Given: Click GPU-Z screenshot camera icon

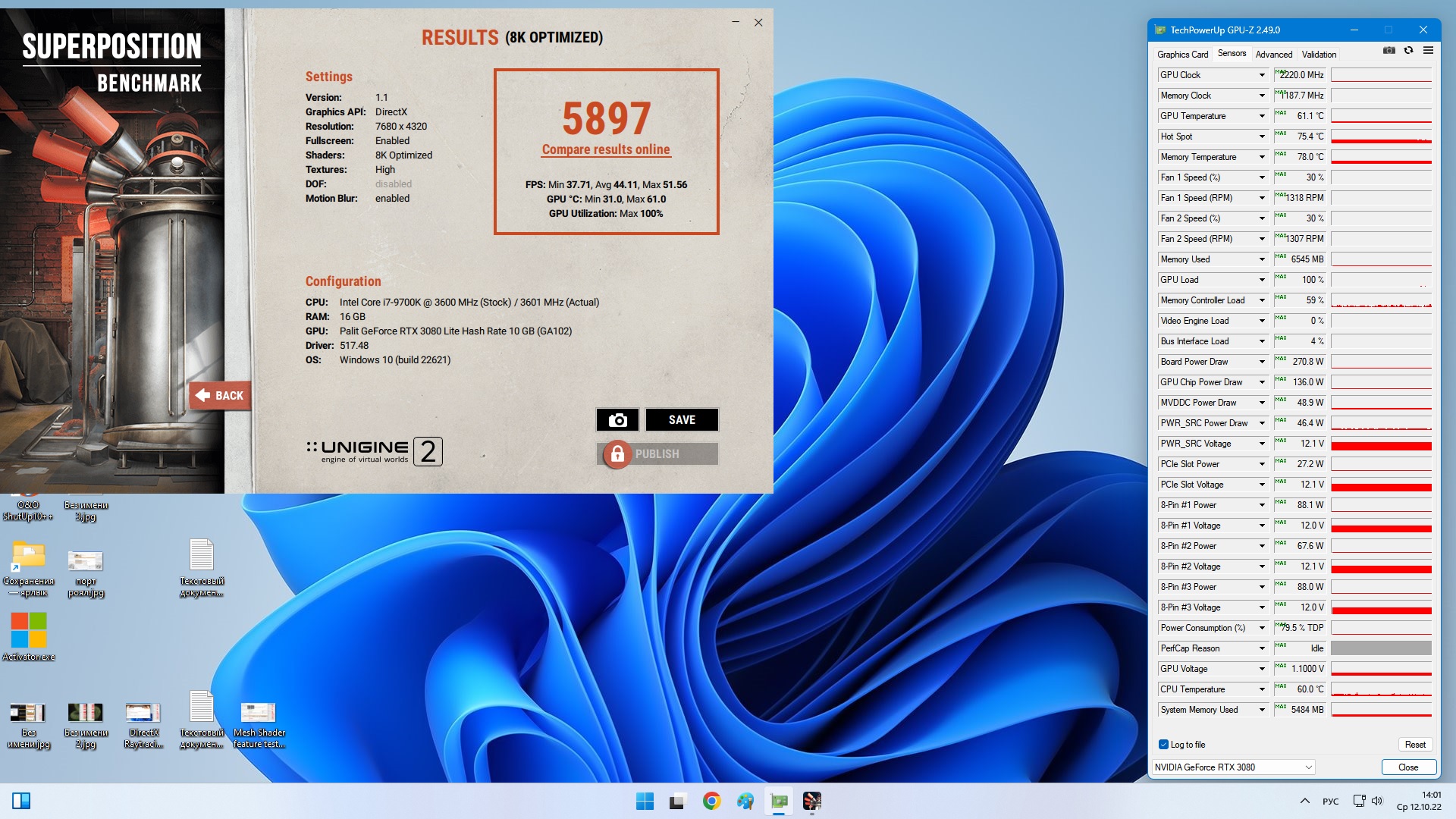Looking at the screenshot, I should (x=1389, y=51).
